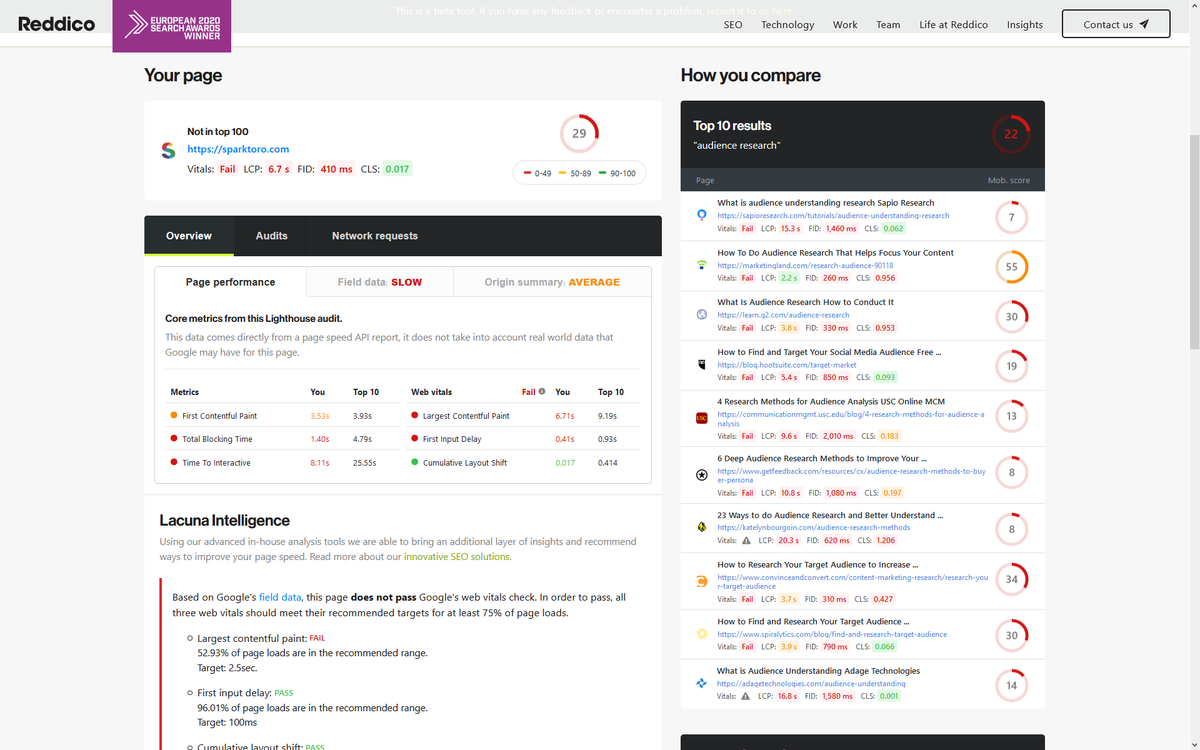Open the sapioresearch.com result URL
This screenshot has height=750, width=1200.
(x=833, y=215)
